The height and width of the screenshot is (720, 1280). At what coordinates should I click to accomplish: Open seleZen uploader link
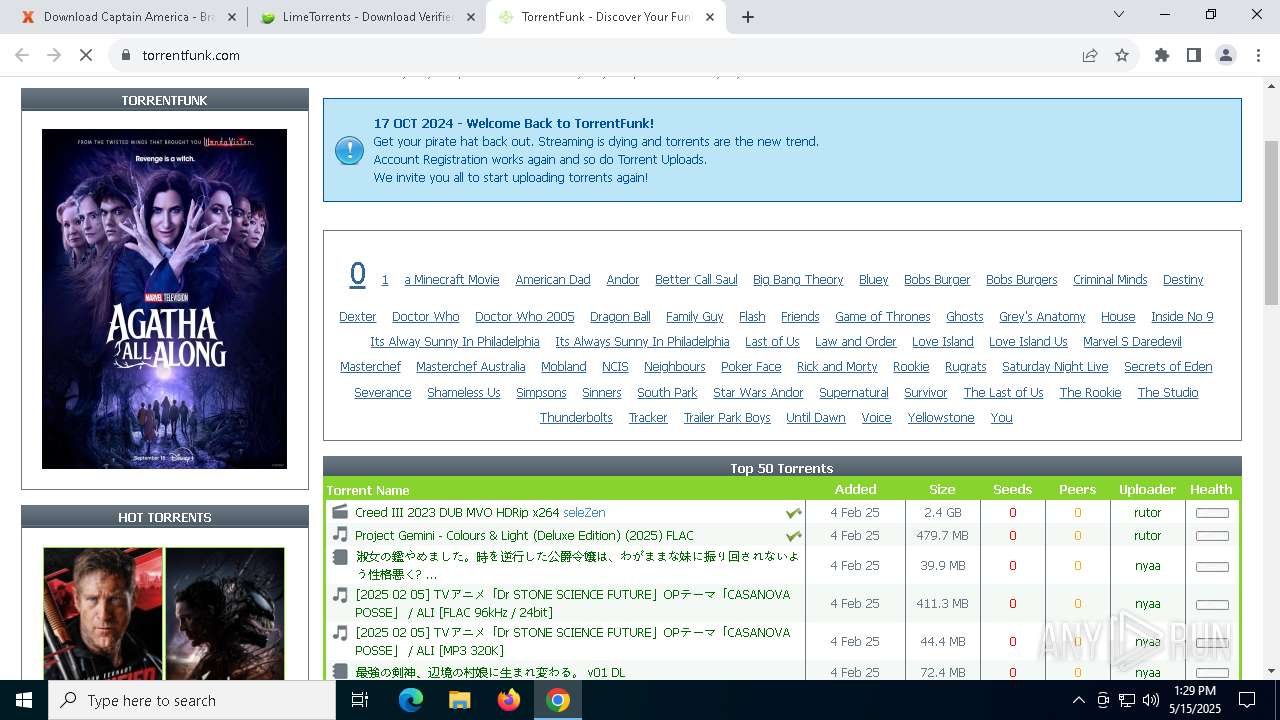coord(584,513)
